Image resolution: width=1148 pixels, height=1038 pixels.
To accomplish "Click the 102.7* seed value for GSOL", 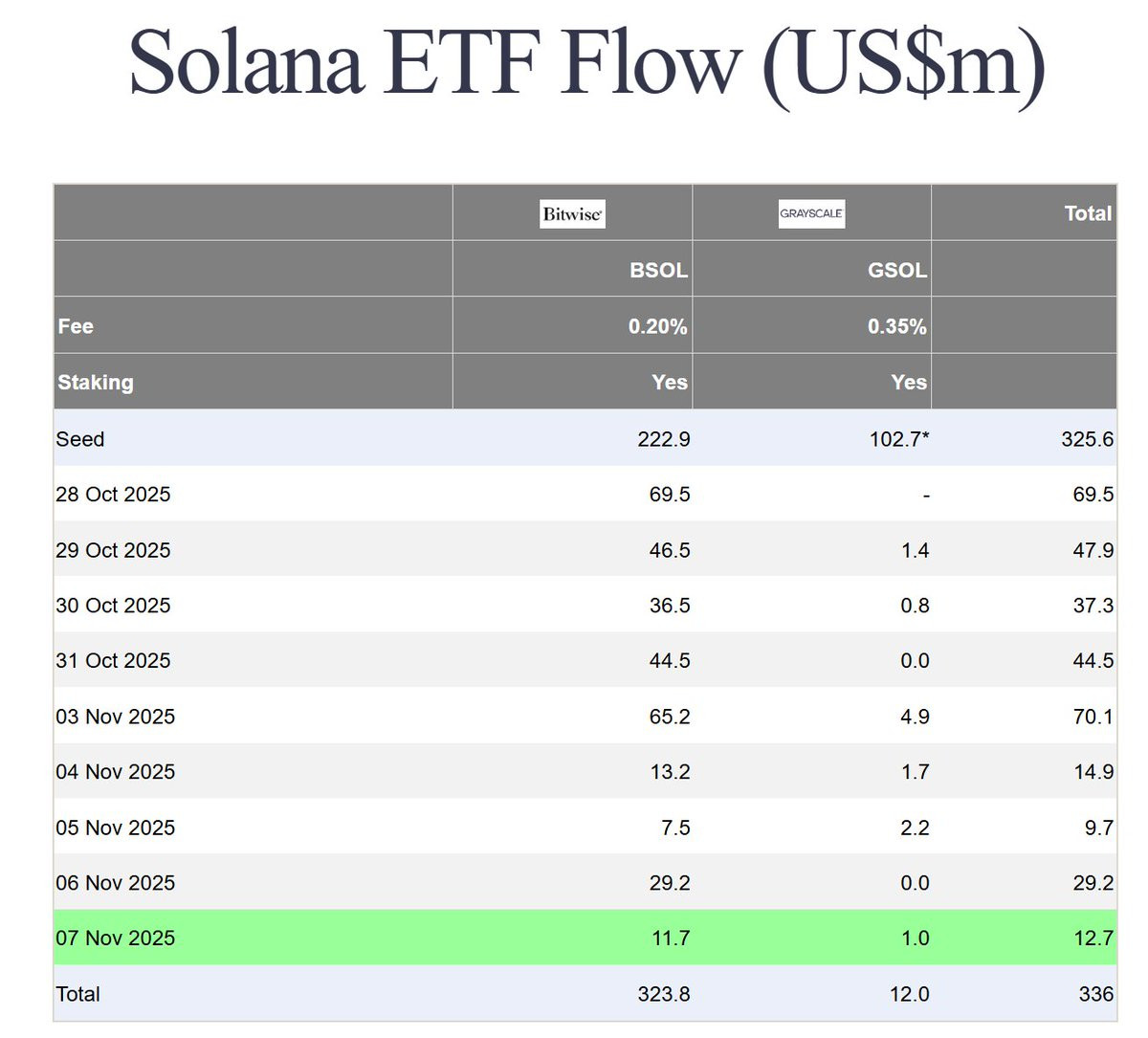I will pyautogui.click(x=899, y=439).
